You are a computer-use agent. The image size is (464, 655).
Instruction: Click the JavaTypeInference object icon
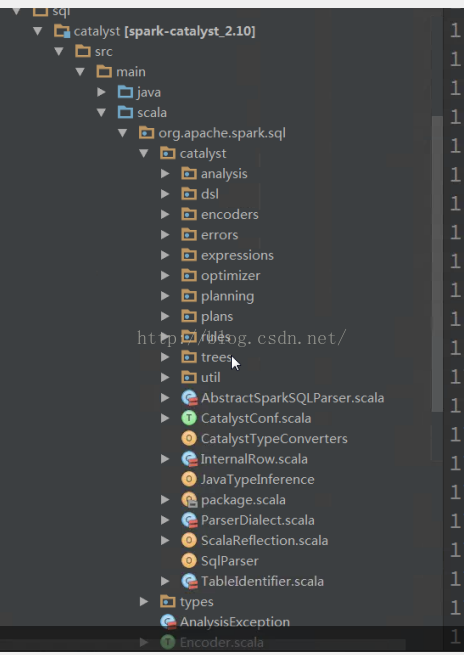[189, 479]
